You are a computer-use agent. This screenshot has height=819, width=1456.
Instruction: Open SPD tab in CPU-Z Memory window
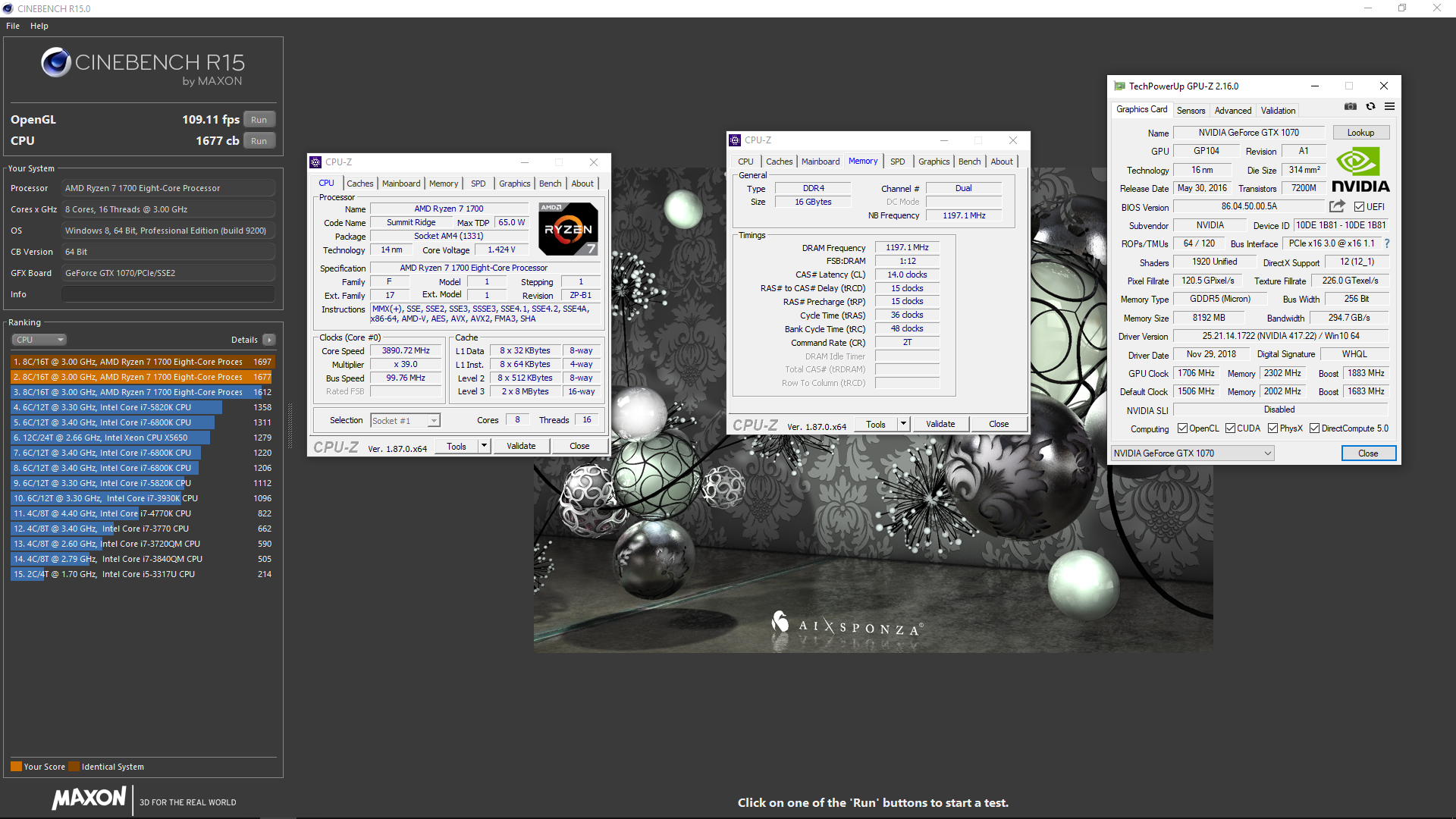point(897,162)
